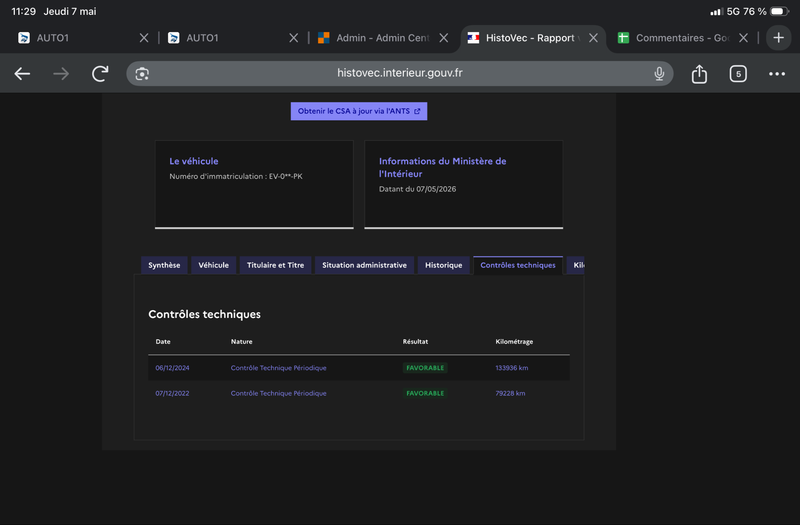Go to Situation administrative tab
Screen dimensions: 800x525
[364, 265]
